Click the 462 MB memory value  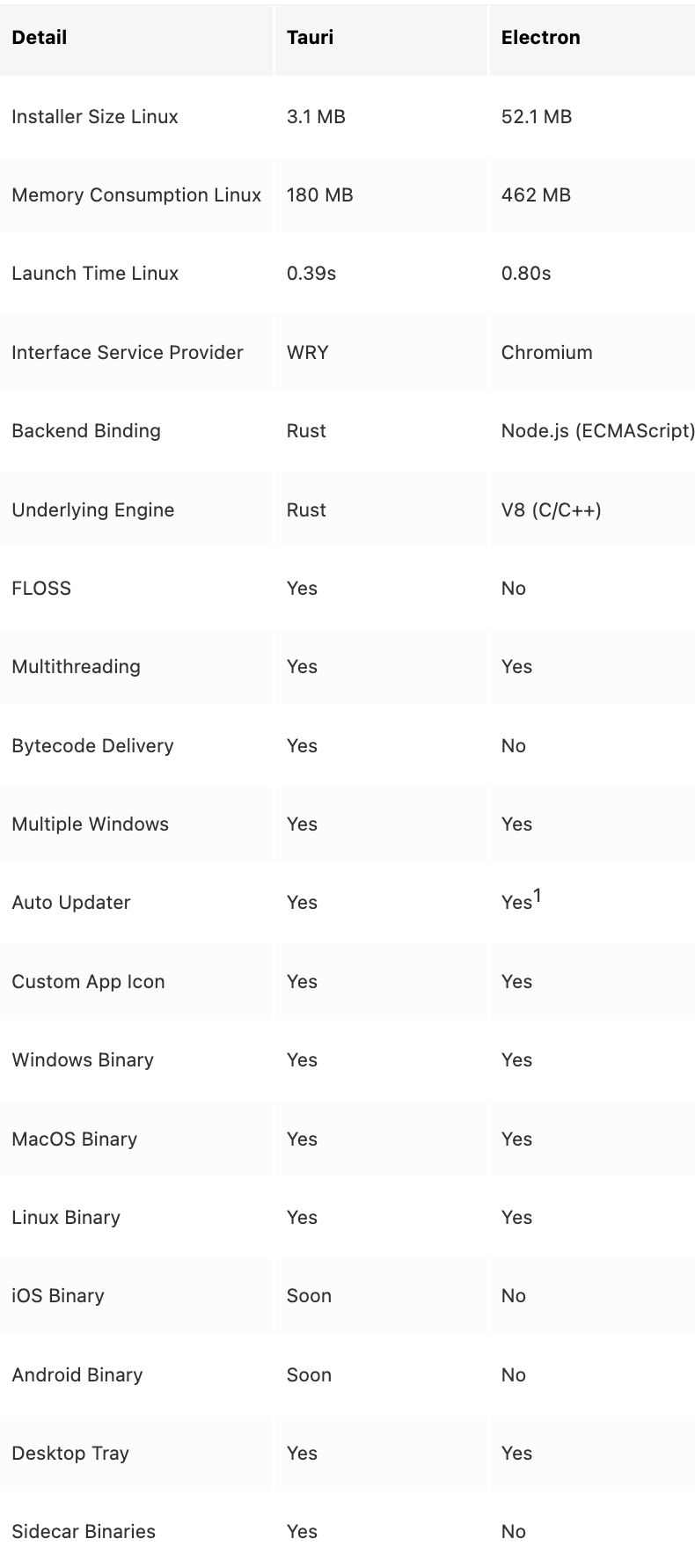tap(536, 195)
